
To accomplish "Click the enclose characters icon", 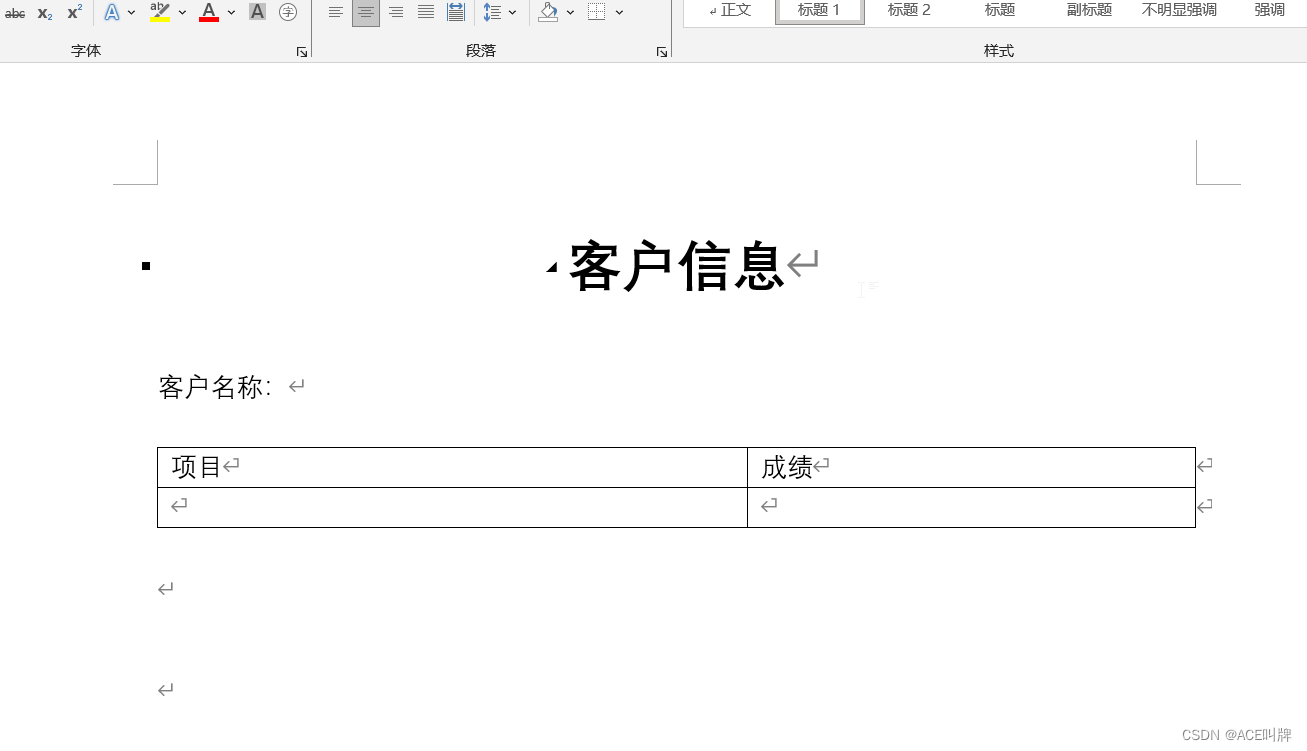I will 288,12.
